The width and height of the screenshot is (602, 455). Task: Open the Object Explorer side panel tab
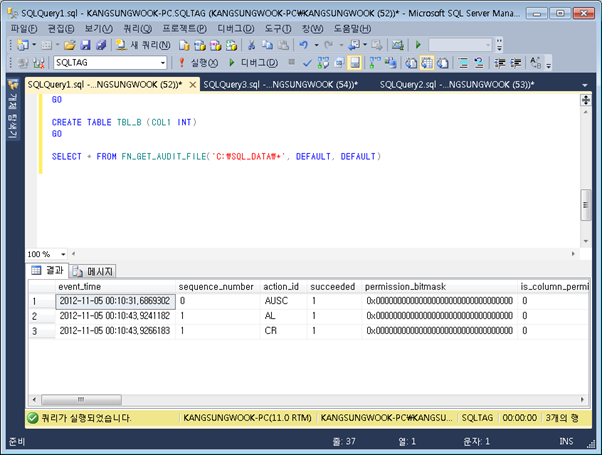pyautogui.click(x=13, y=109)
